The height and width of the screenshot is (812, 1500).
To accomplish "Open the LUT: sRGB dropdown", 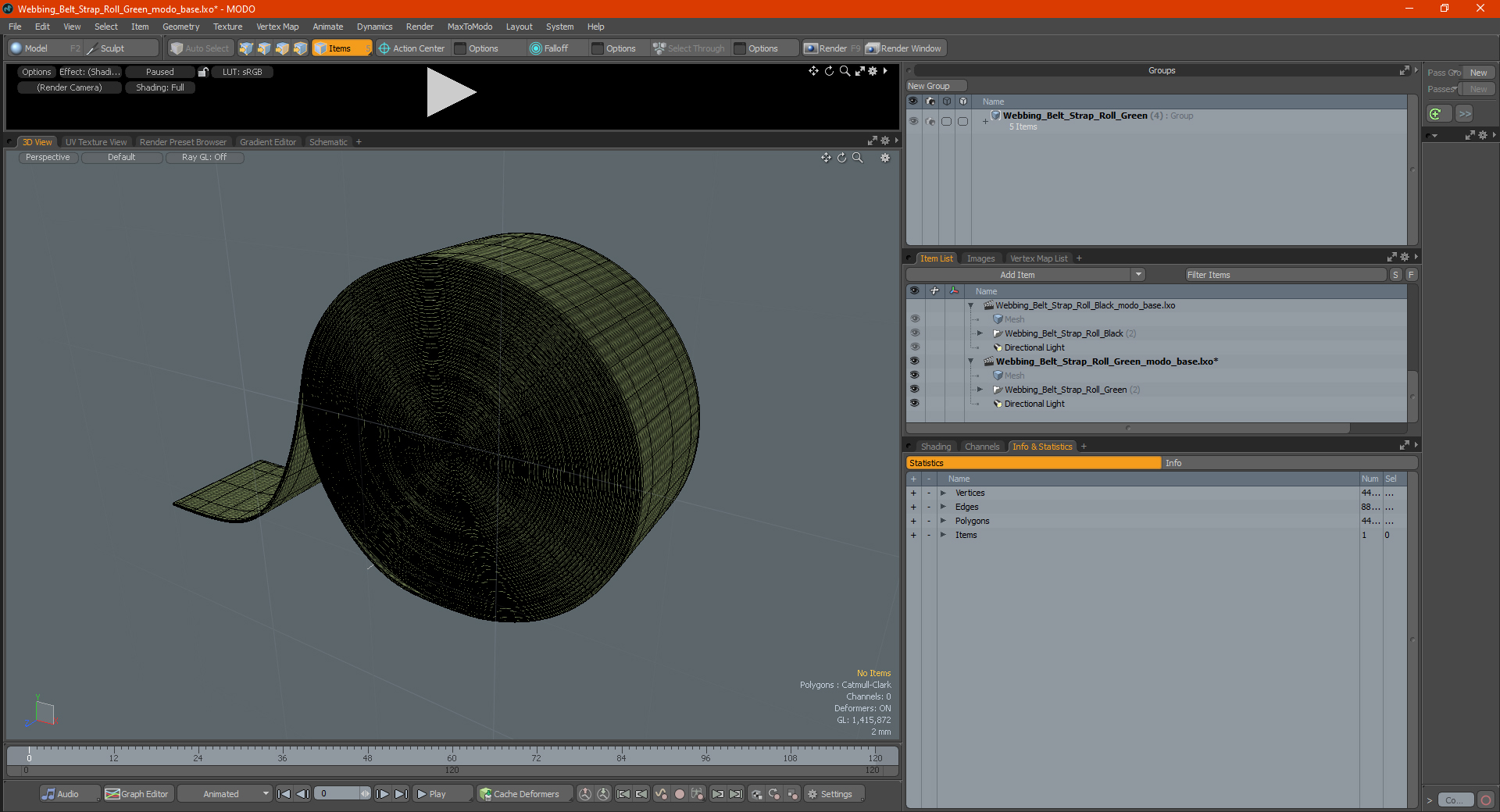I will tap(242, 72).
